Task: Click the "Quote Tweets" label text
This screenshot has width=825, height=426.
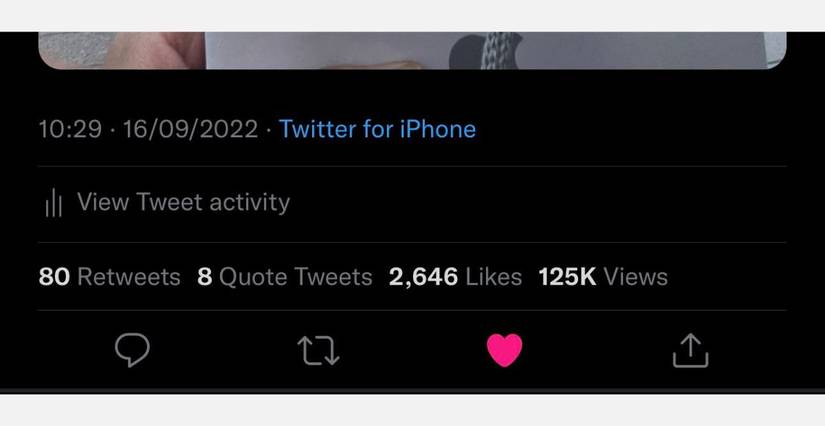Action: pos(295,277)
